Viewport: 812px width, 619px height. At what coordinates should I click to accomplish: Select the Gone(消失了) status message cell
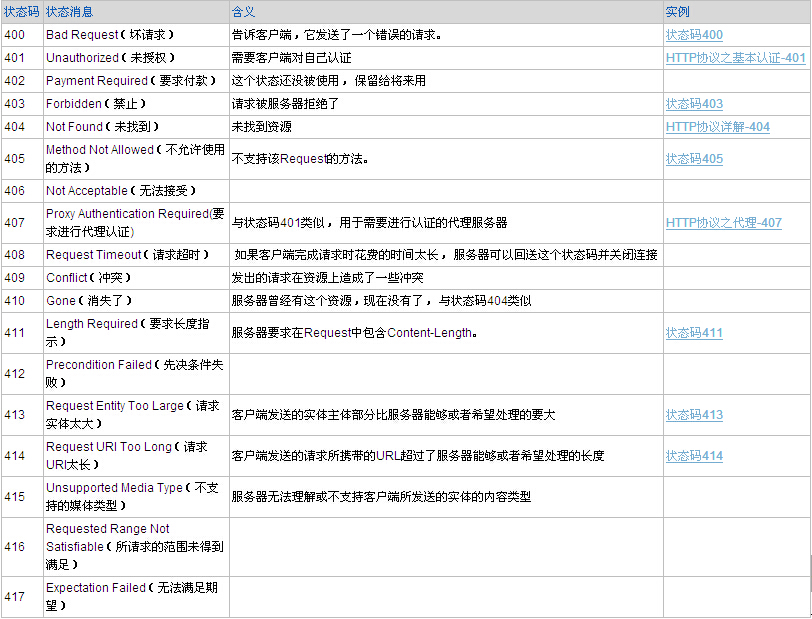coord(88,301)
